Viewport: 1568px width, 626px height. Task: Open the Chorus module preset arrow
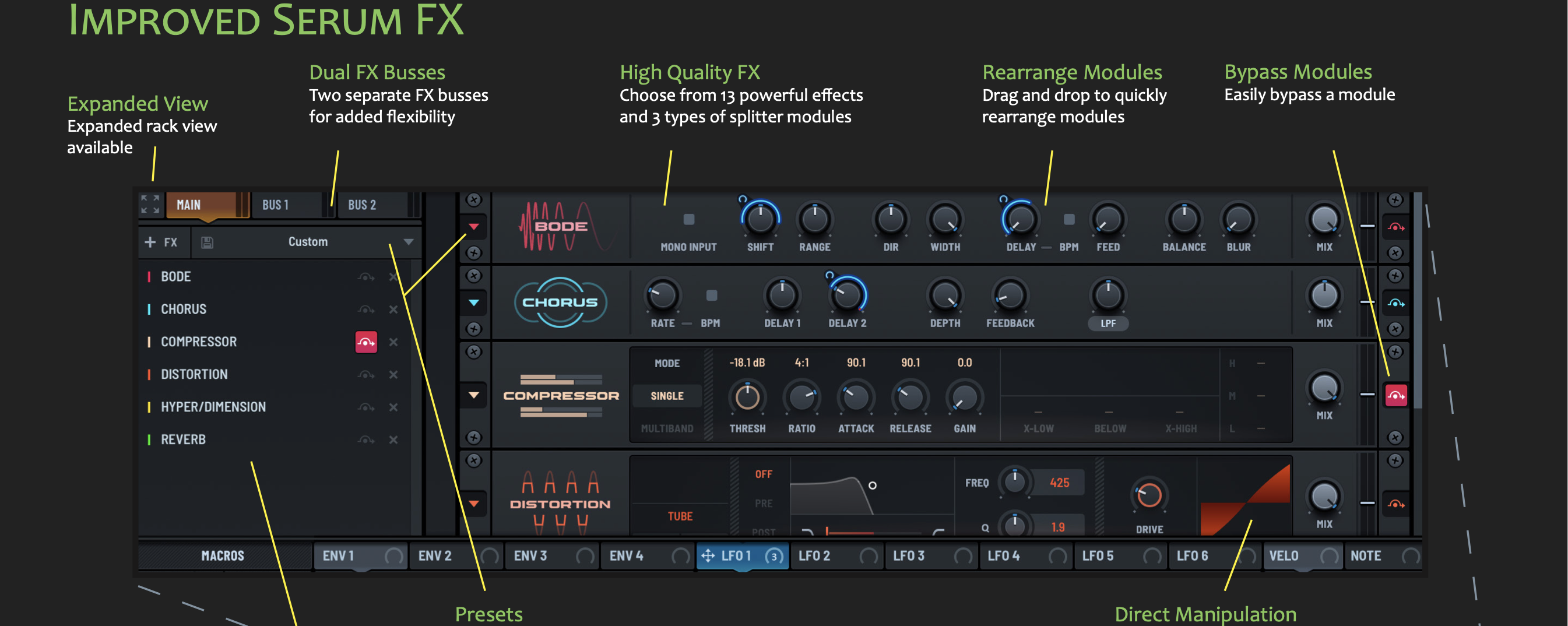tap(473, 303)
